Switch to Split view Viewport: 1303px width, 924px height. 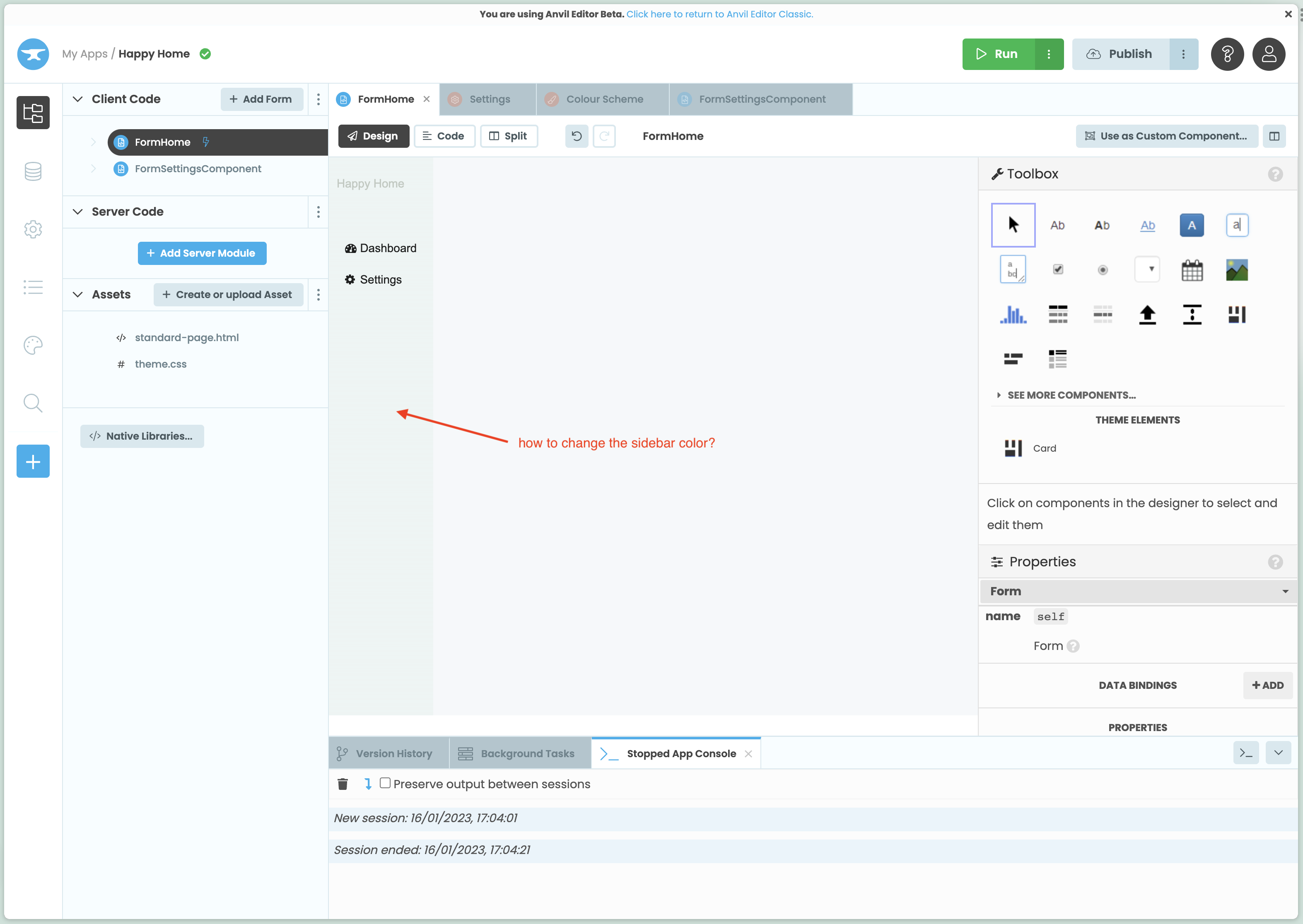[x=508, y=136]
